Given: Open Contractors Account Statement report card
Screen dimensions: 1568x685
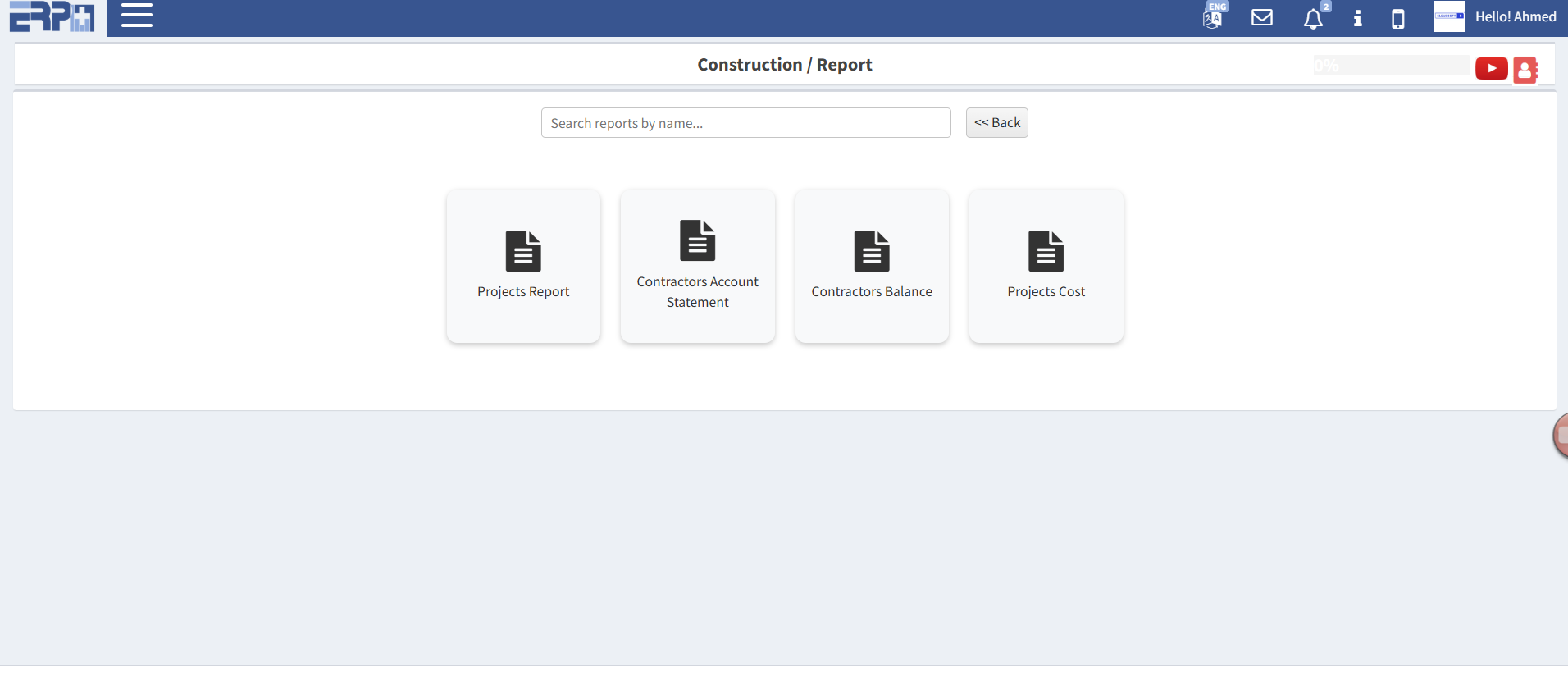Looking at the screenshot, I should (x=697, y=266).
